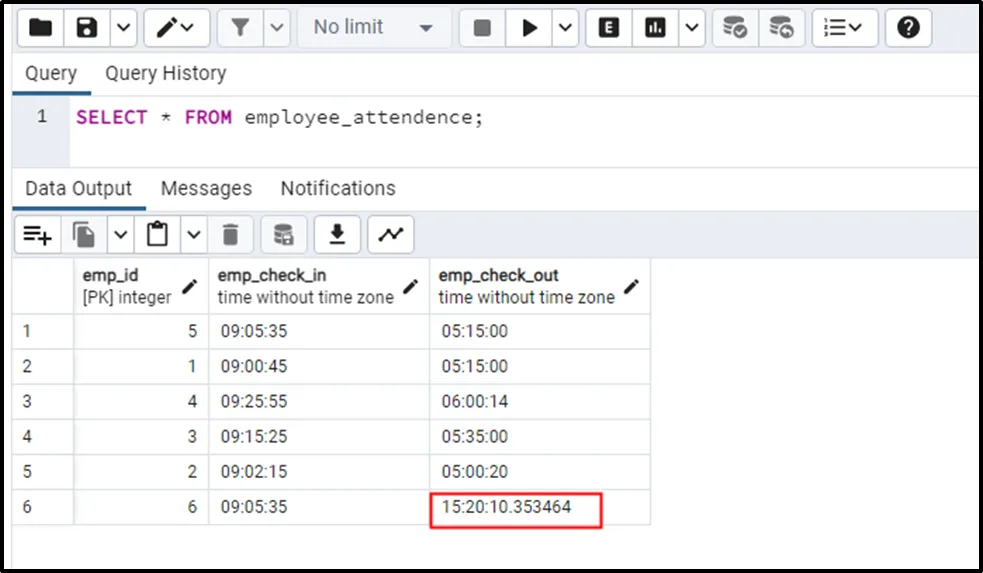This screenshot has height=573, width=983.
Task: Click the Commit transaction icon
Action: click(x=735, y=27)
